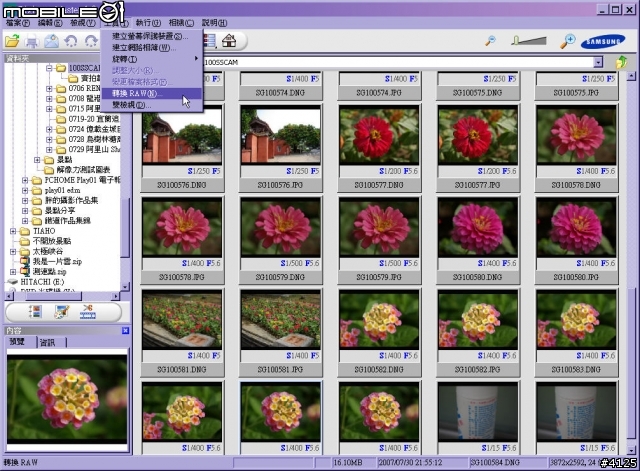
Task: Expand the 0715 阿里 folder node
Action: pos(49,109)
